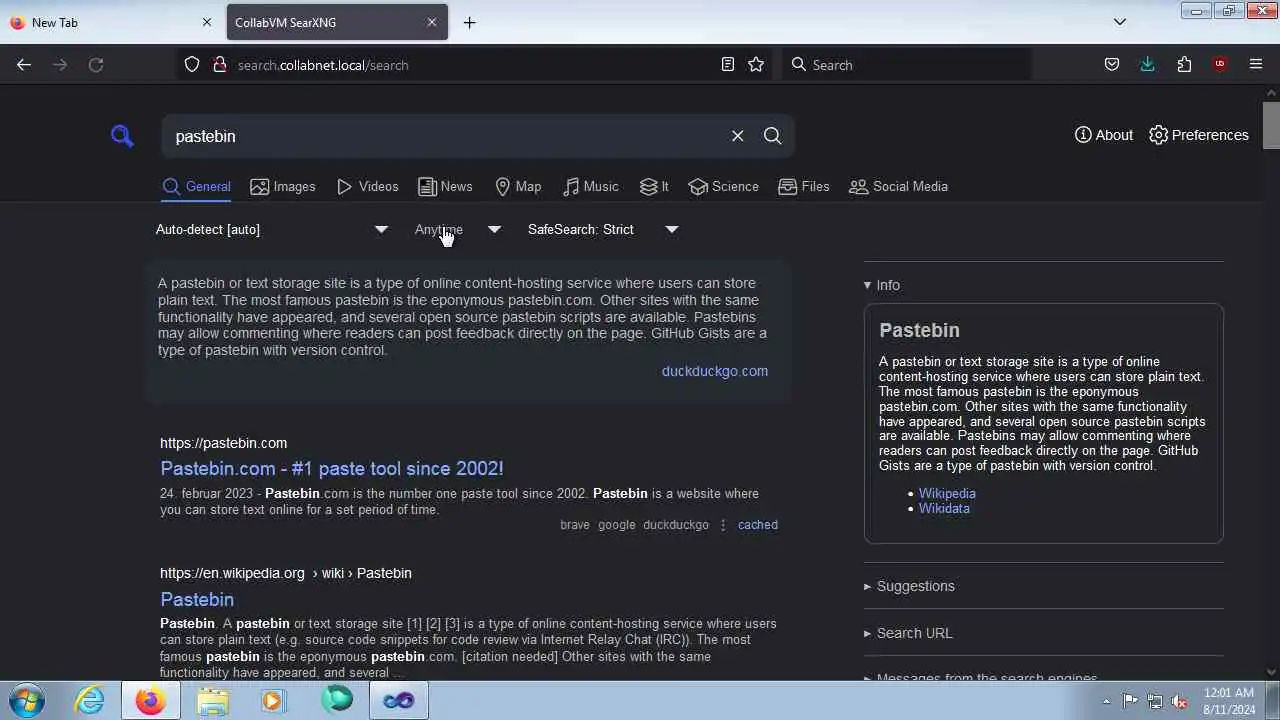
Task: Go back with browser back arrow
Action: point(24,65)
